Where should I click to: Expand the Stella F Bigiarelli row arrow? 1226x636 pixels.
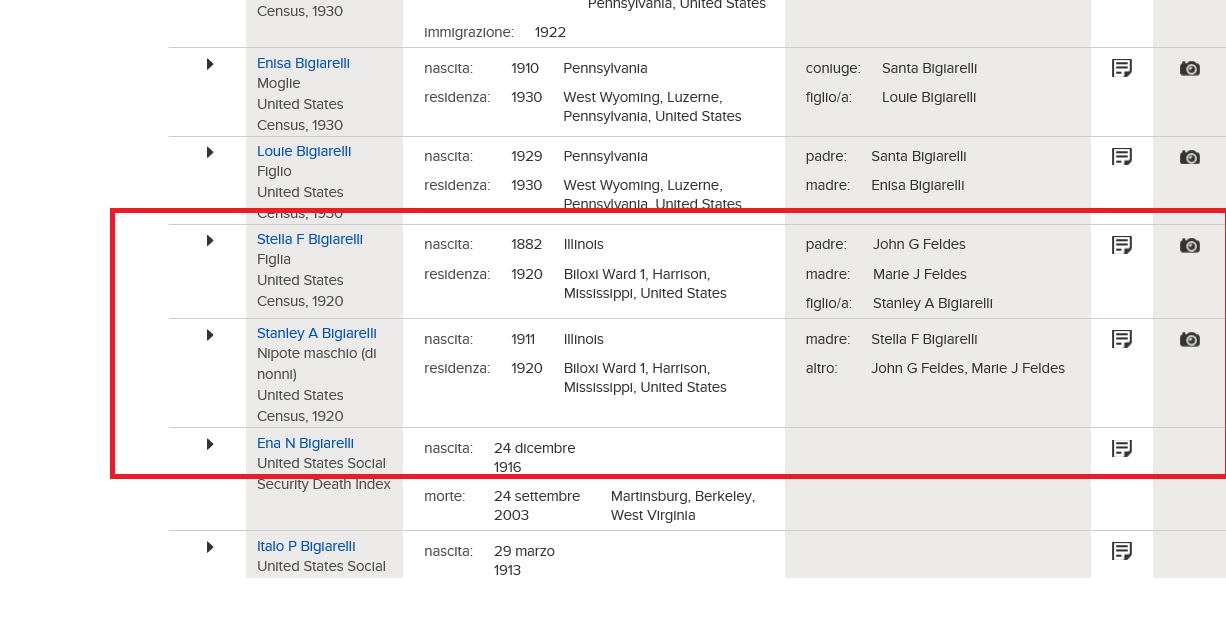(210, 240)
